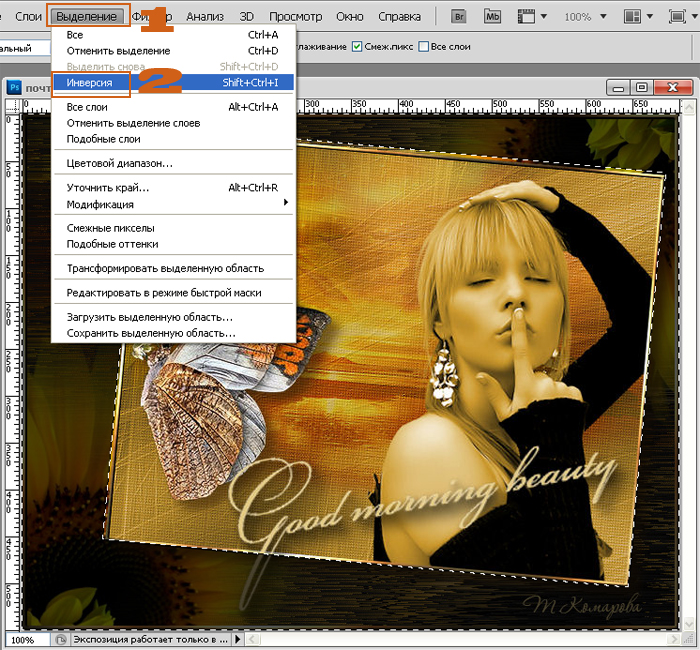Open the Слои menu

point(28,17)
